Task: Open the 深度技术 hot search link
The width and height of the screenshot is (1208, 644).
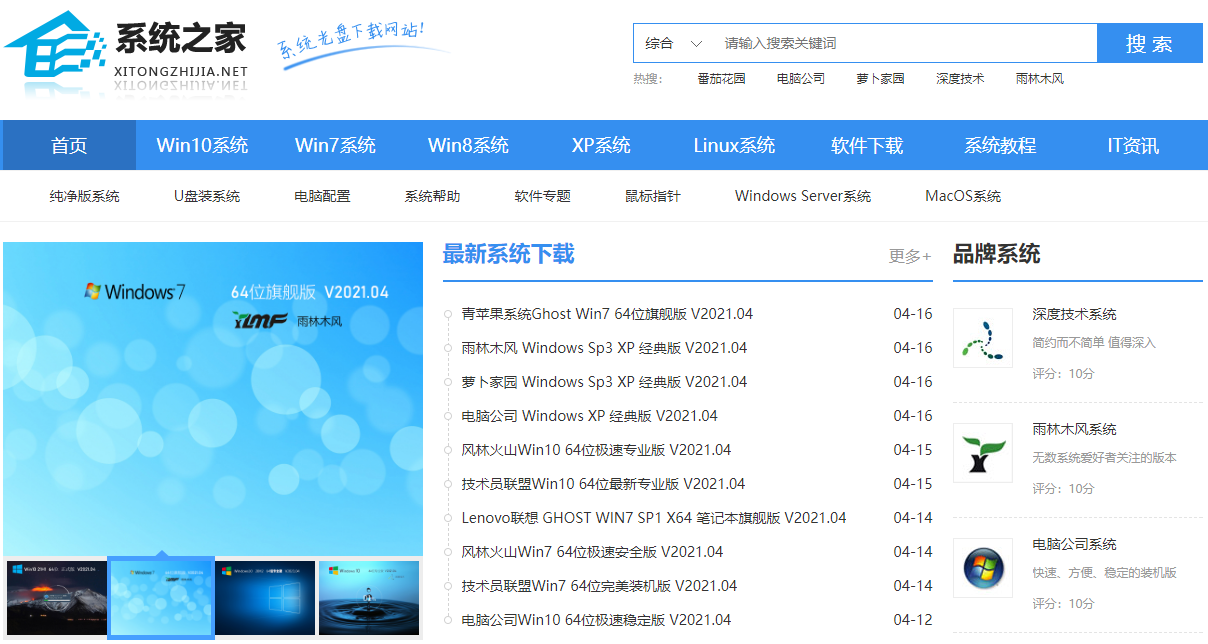Action: (960, 78)
